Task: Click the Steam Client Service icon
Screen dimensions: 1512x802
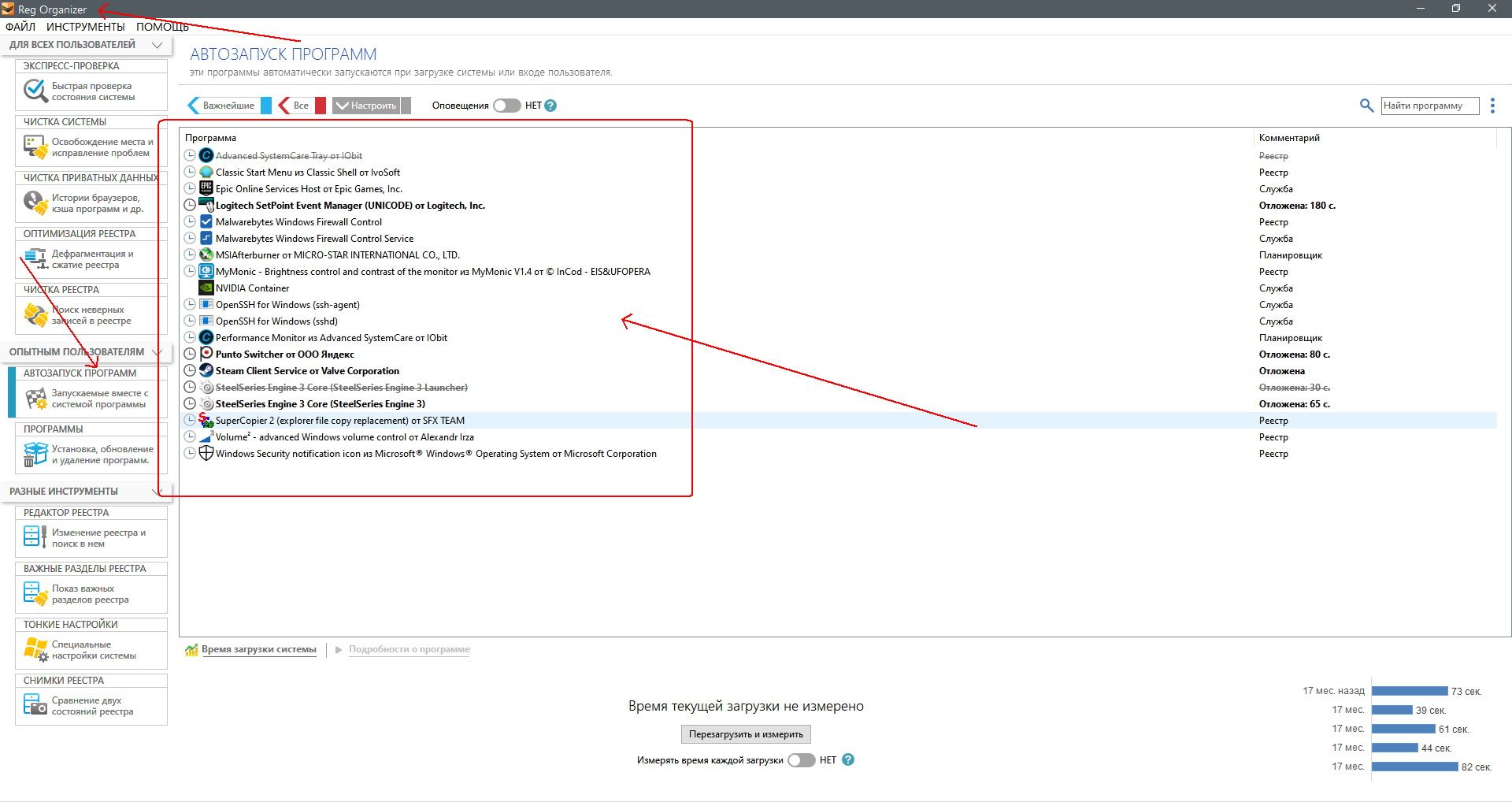Action: pos(206,370)
